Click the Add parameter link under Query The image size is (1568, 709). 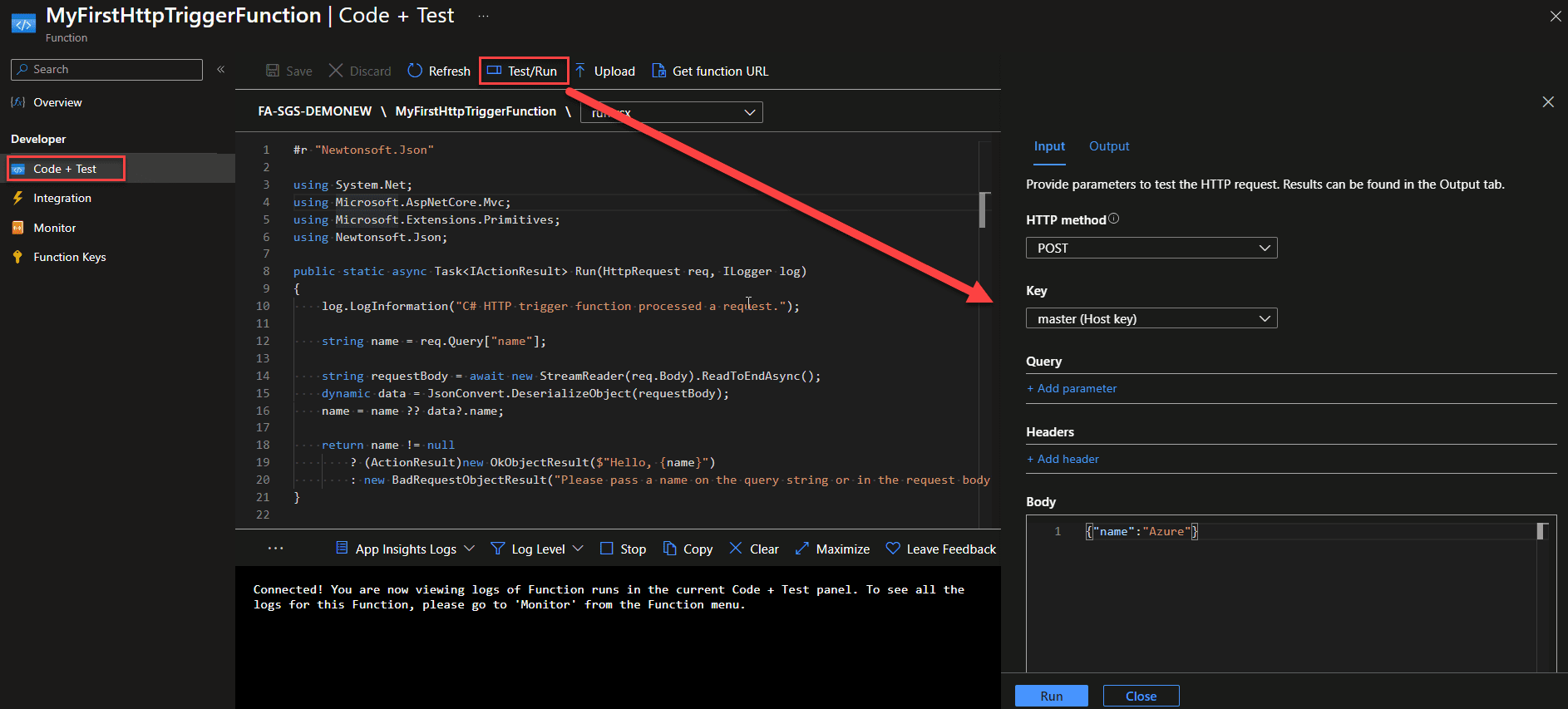point(1072,388)
